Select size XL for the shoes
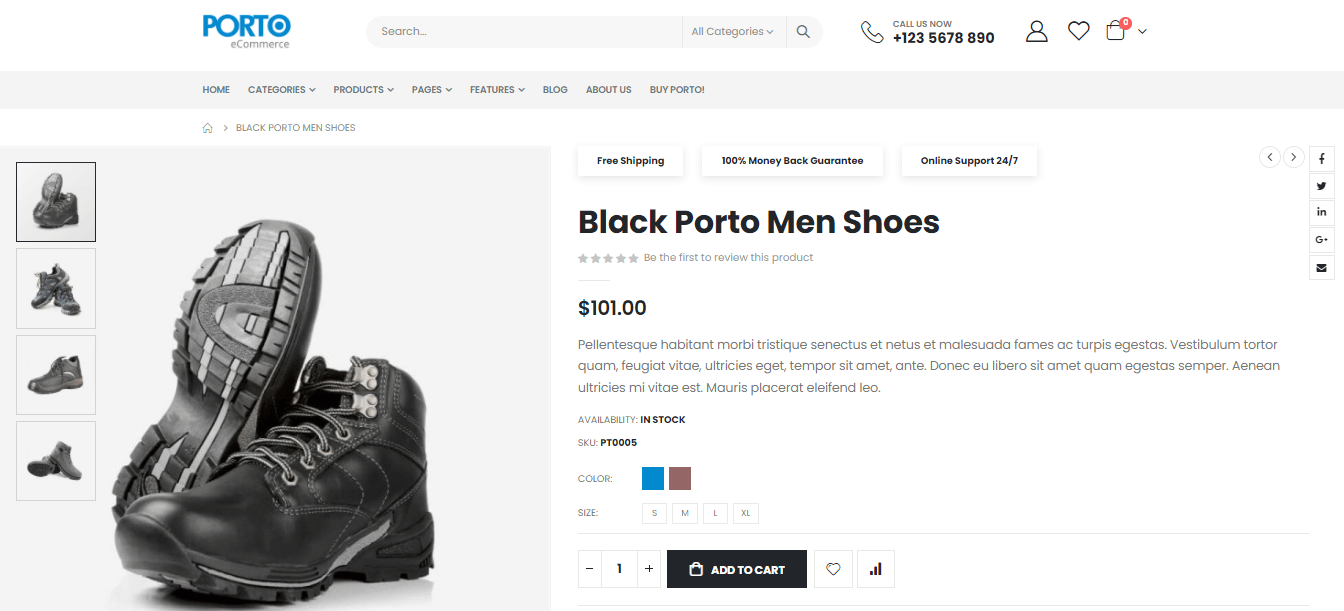Viewport: 1344px width, 611px height. [x=745, y=512]
